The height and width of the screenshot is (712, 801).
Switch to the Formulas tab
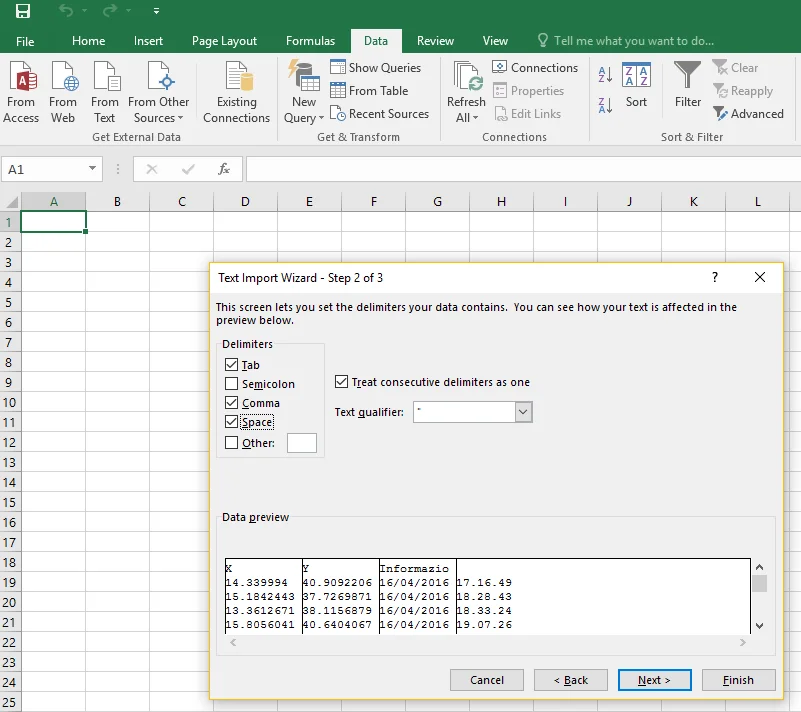(311, 41)
